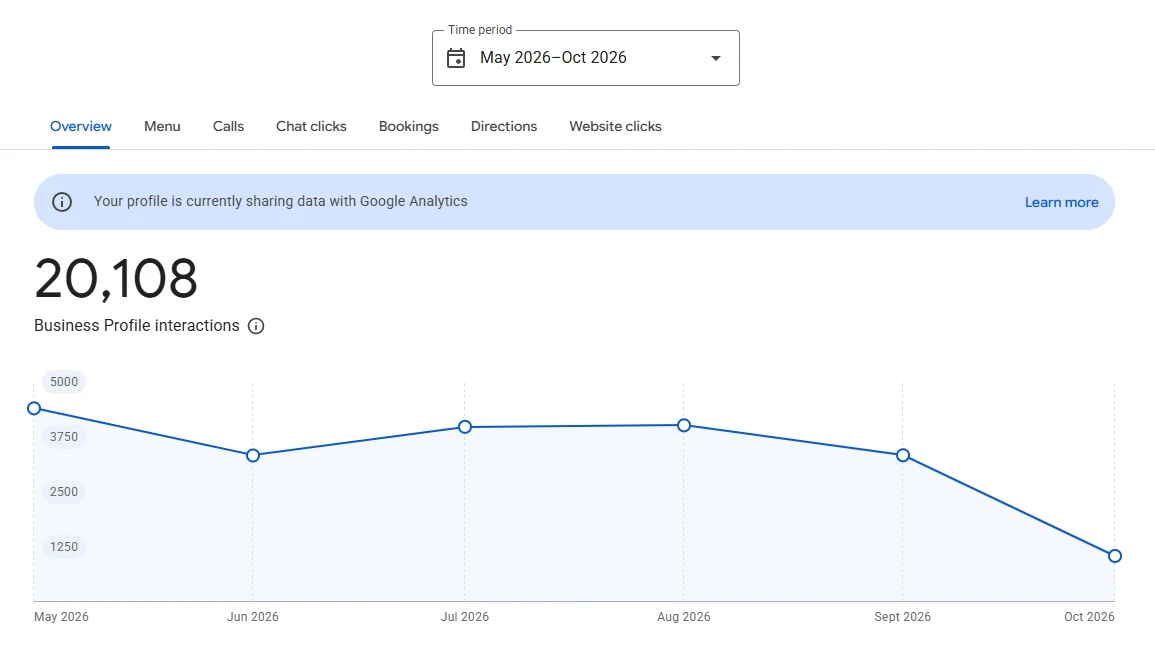Open the Menu tab
Viewport: 1155px width, 651px height.
pyautogui.click(x=162, y=127)
